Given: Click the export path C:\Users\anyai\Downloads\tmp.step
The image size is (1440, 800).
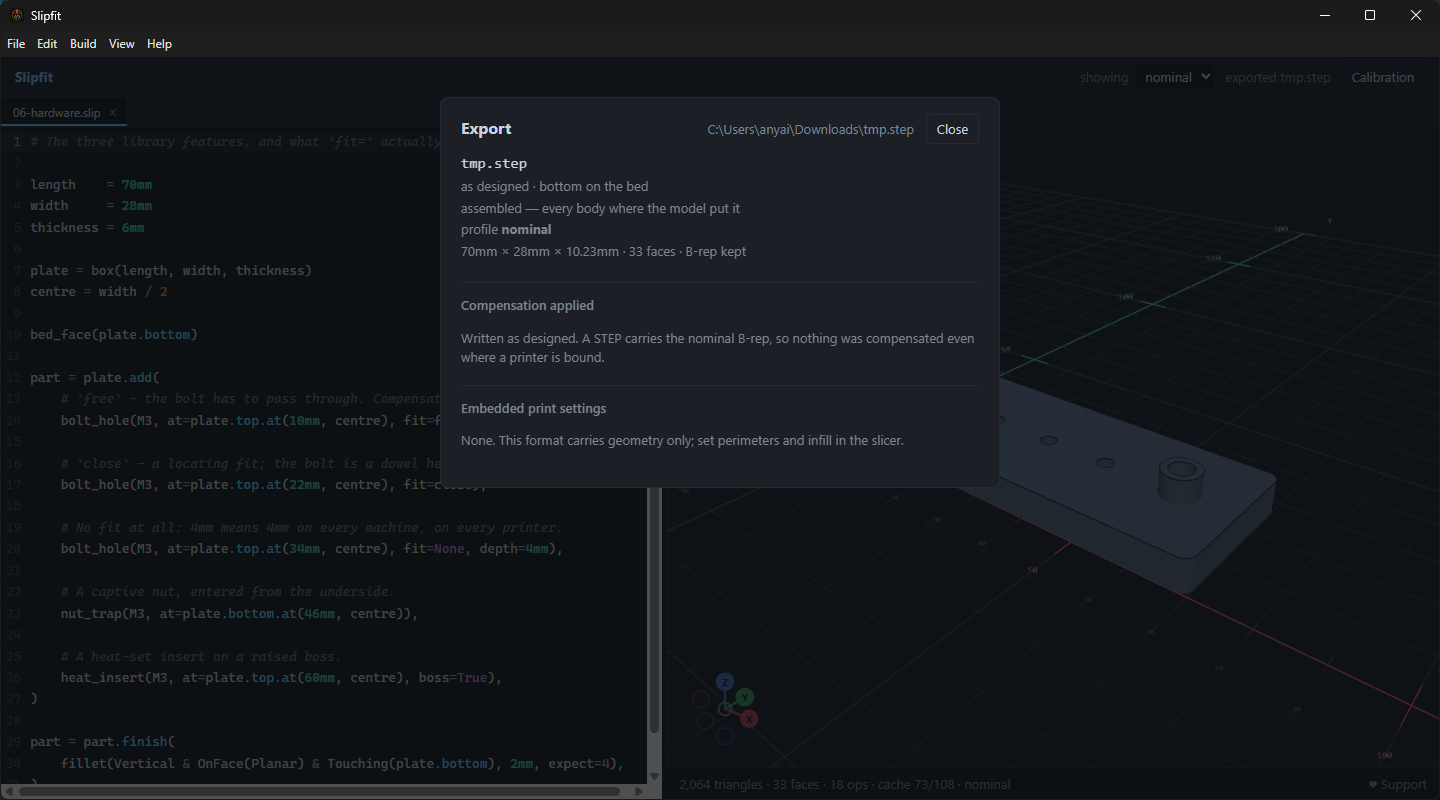Looking at the screenshot, I should pyautogui.click(x=810, y=130).
